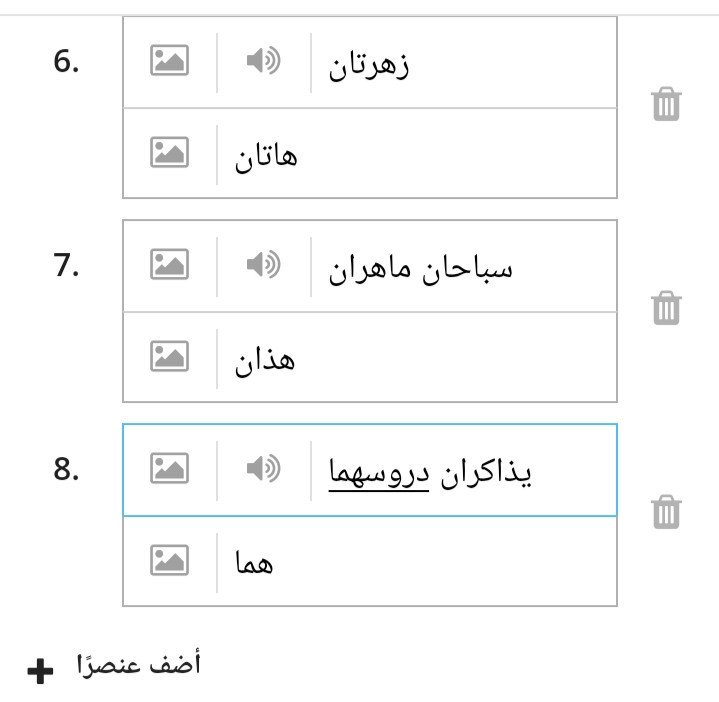Edit the focused field يذاكران دروسهما

pyautogui.click(x=464, y=471)
